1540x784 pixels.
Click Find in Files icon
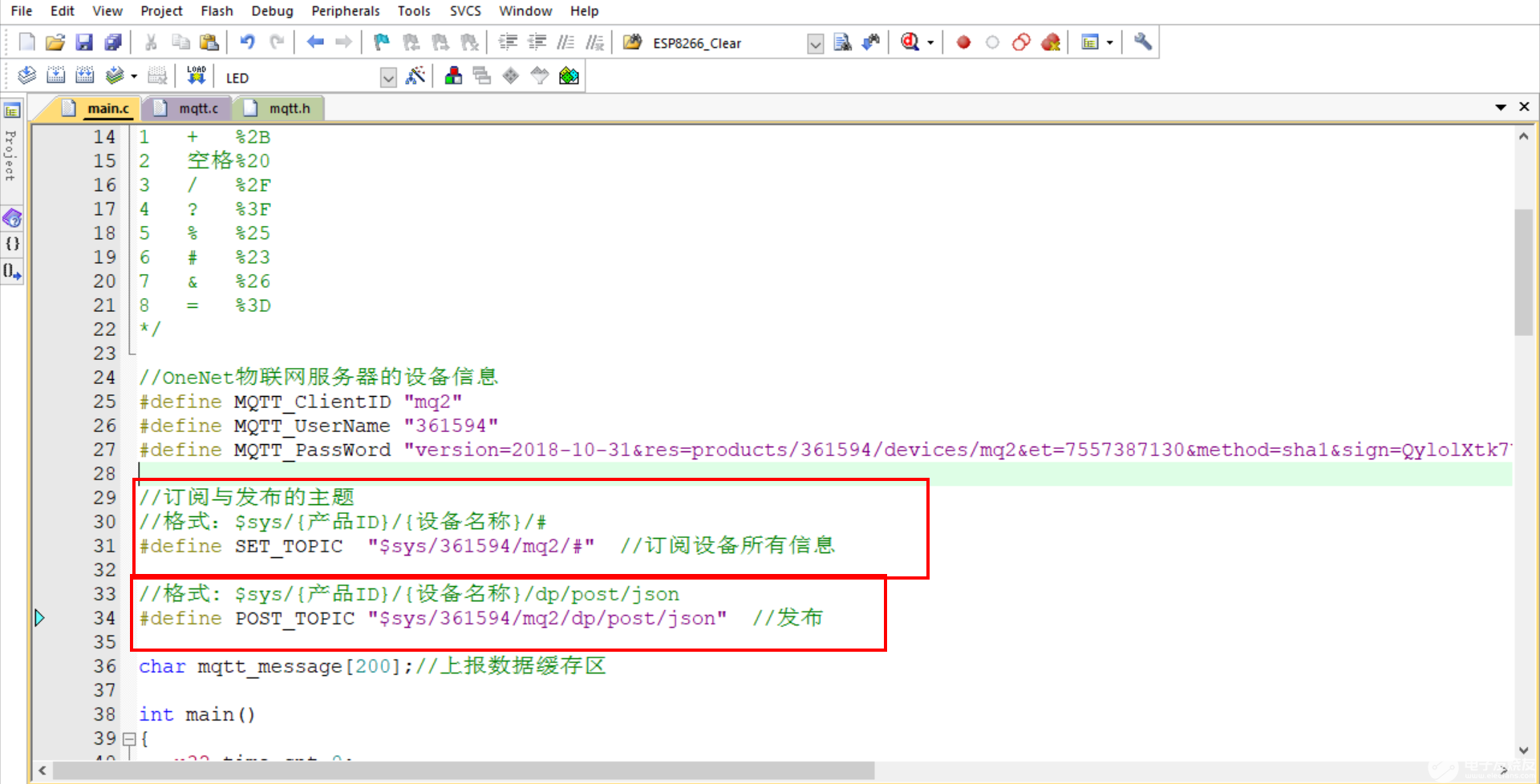click(633, 42)
